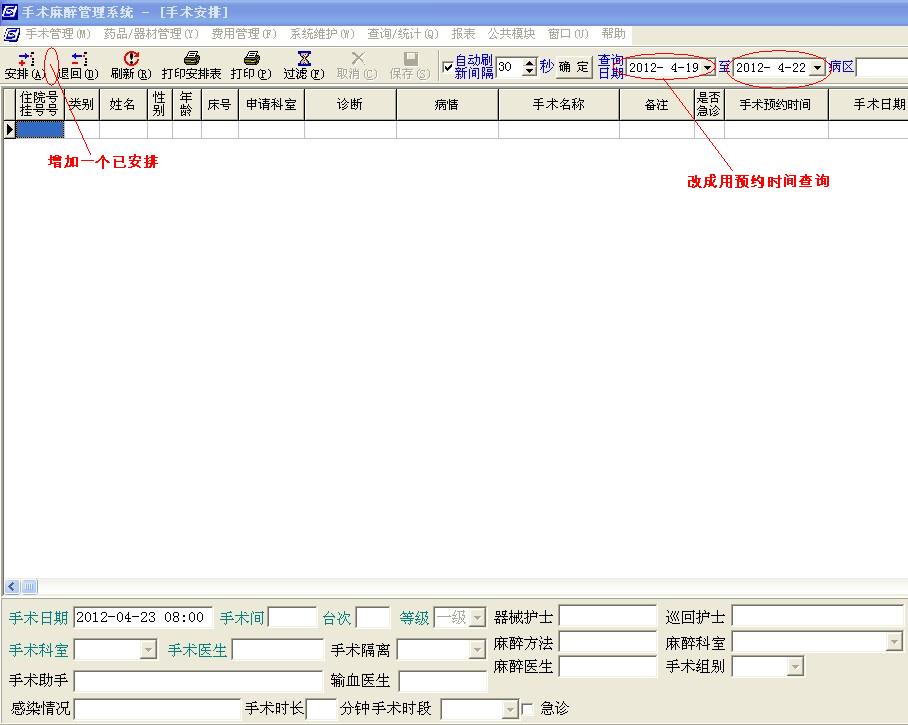Toggle the 自动刷新间隔 checkbox

(x=448, y=67)
